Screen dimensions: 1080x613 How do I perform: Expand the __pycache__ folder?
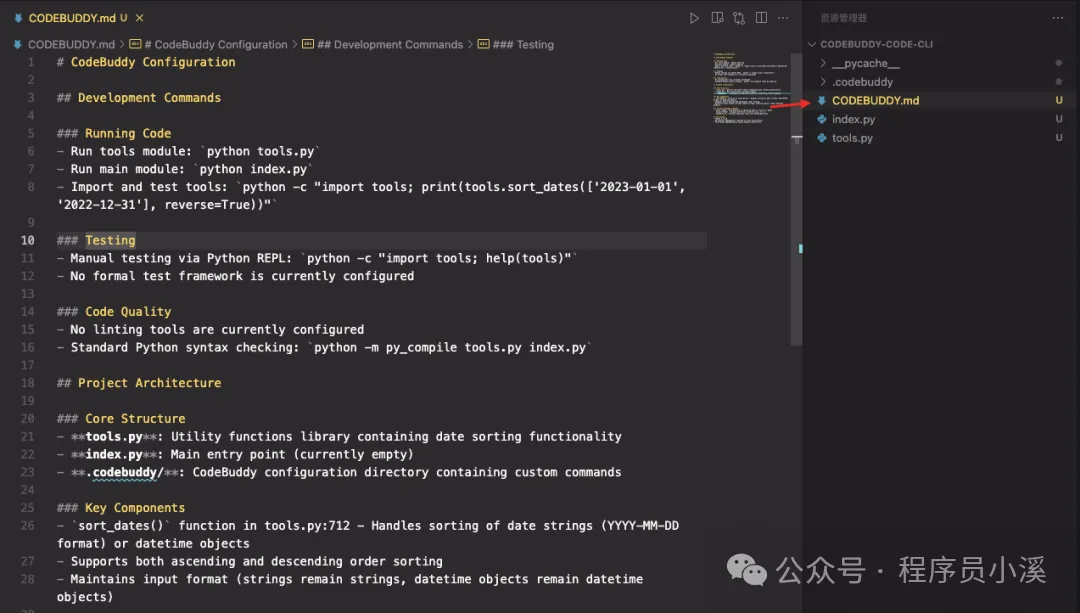pos(865,63)
